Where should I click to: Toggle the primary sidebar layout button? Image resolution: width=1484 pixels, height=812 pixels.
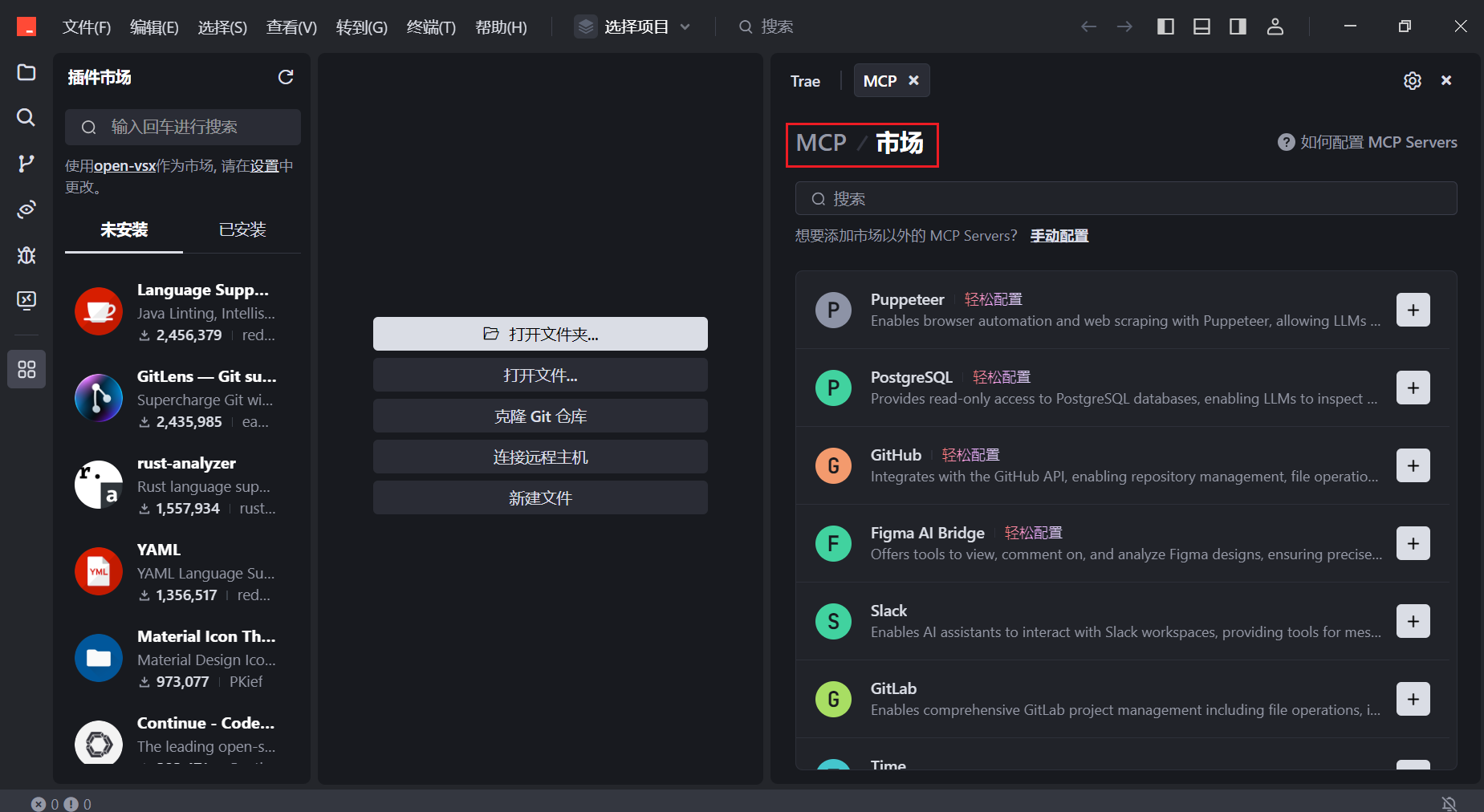tap(1165, 26)
